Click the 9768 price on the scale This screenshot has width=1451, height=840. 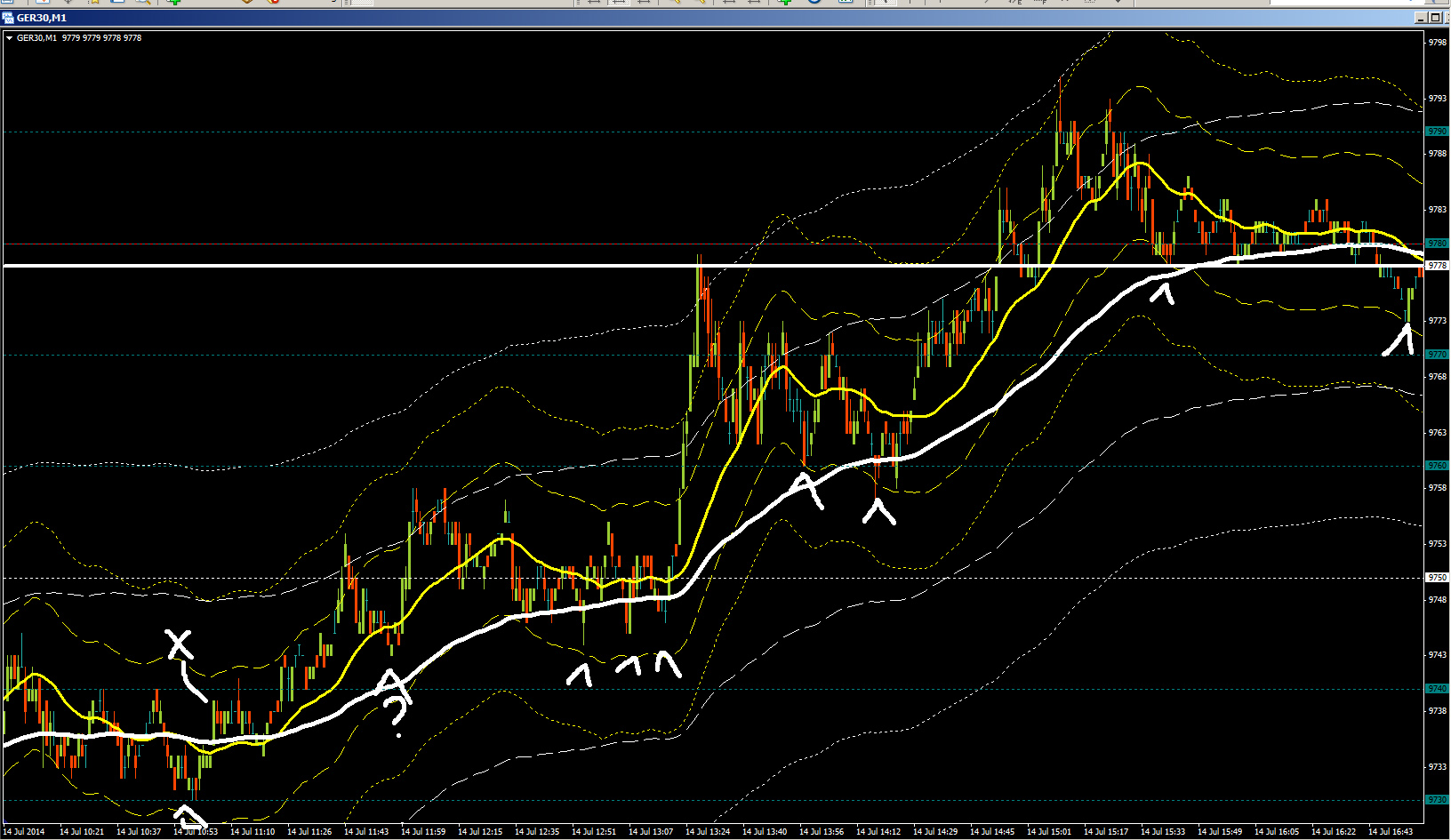coord(1437,377)
